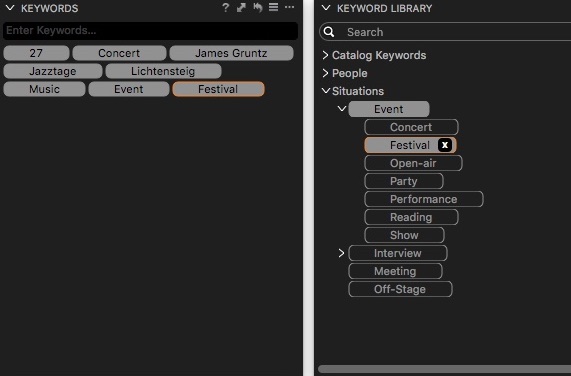
Task: Collapse the Keyword Library panel
Action: (x=326, y=8)
